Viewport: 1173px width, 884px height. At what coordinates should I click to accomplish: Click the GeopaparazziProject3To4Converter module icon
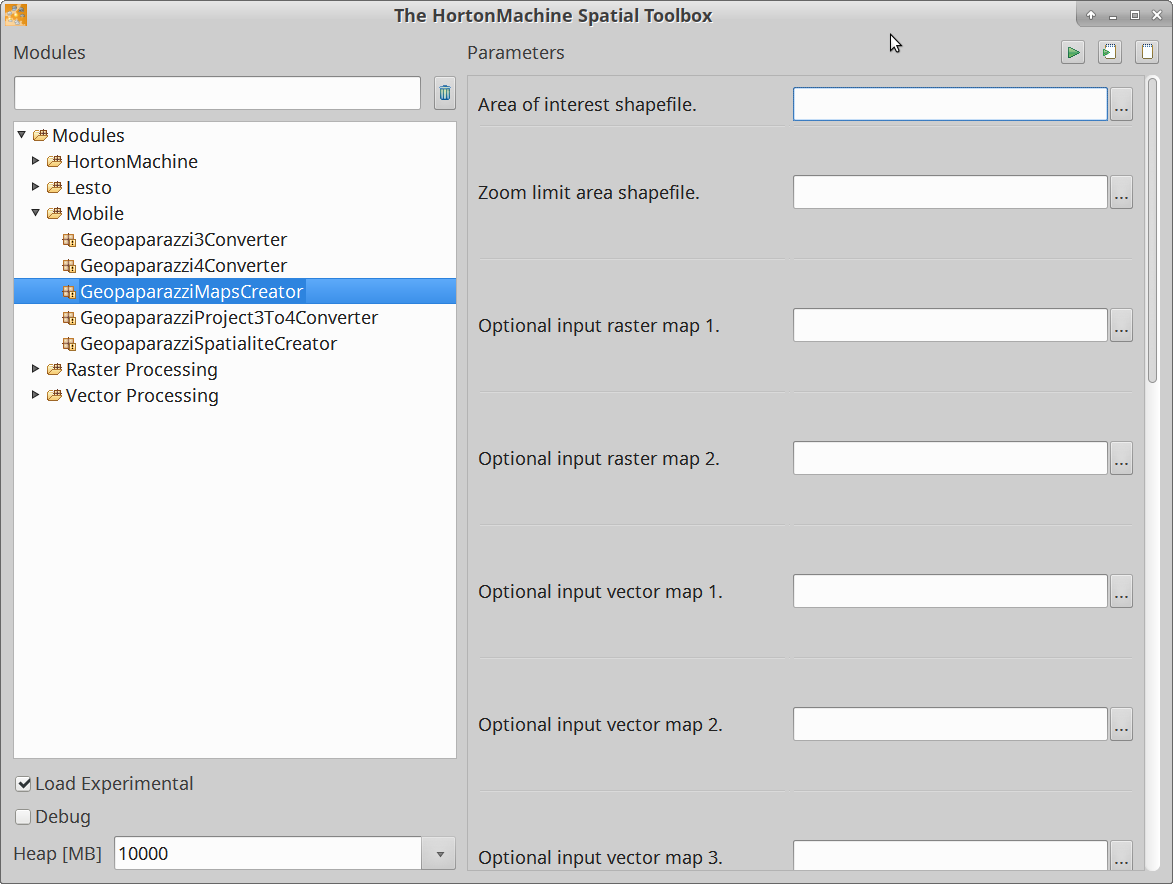click(69, 318)
